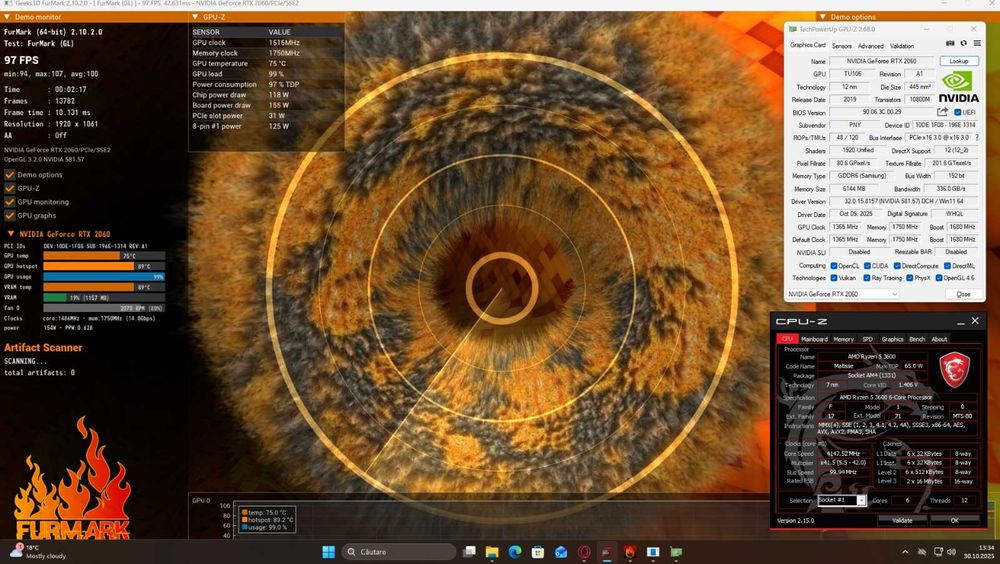
Task: Click the blue GPU usage bar
Action: click(x=104, y=277)
